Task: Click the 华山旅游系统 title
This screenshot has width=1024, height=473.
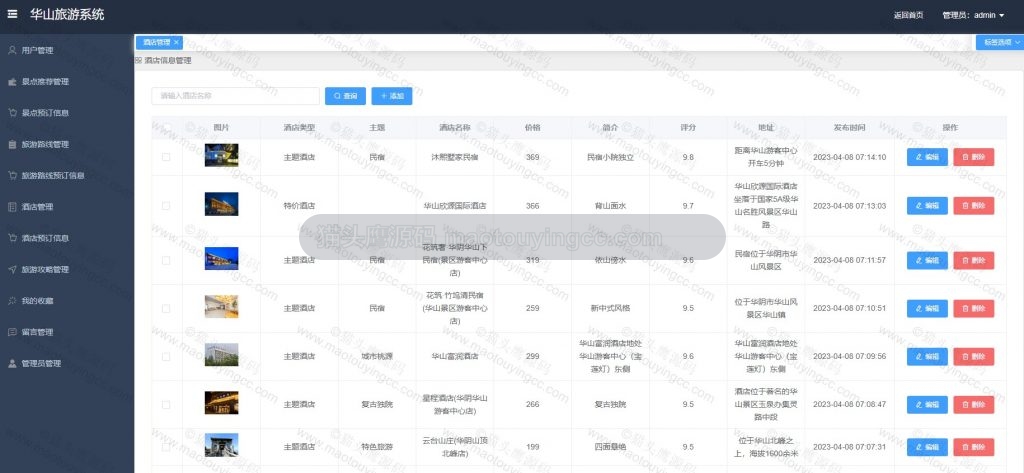Action: click(x=67, y=14)
